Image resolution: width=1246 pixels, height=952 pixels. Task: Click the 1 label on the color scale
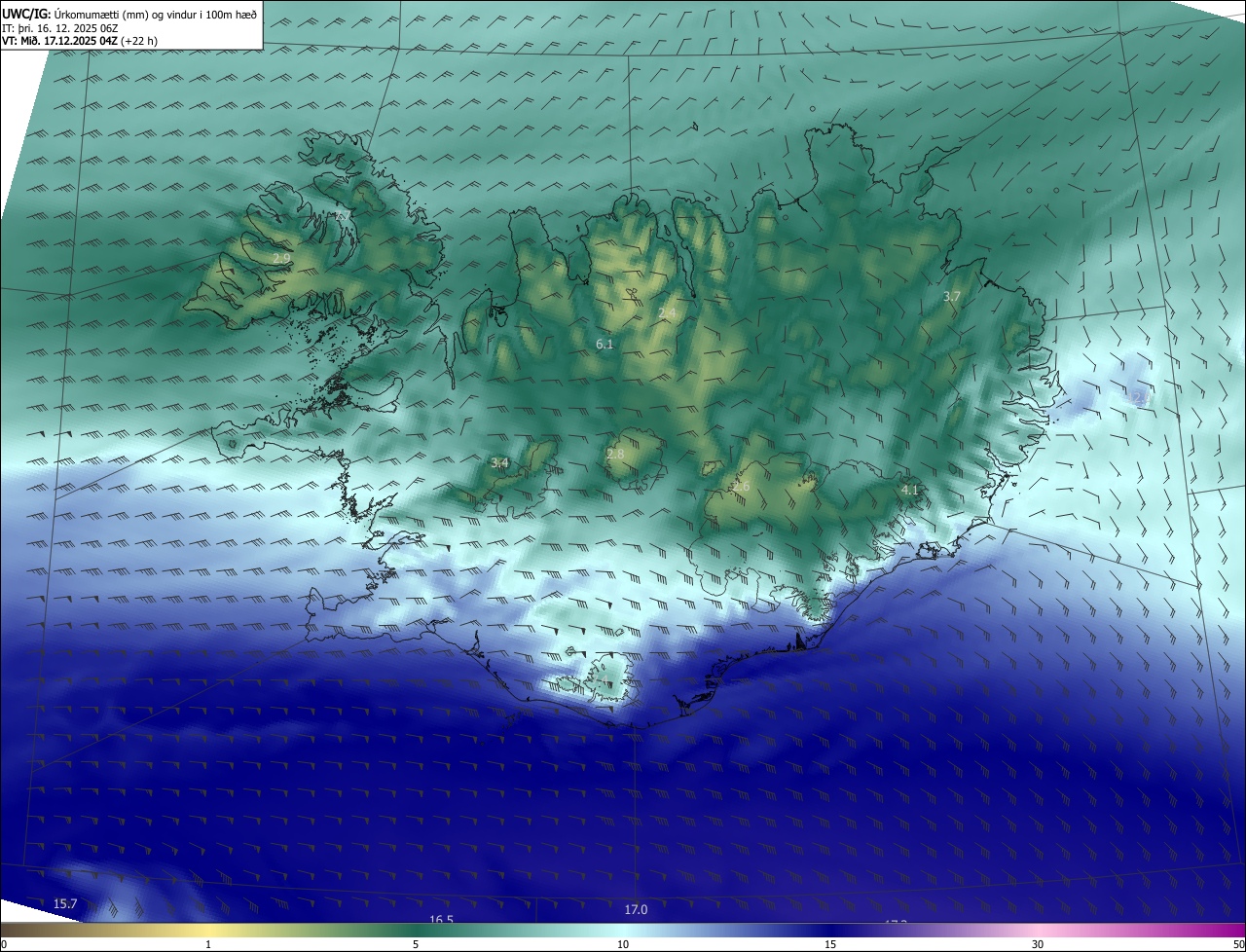tap(208, 944)
